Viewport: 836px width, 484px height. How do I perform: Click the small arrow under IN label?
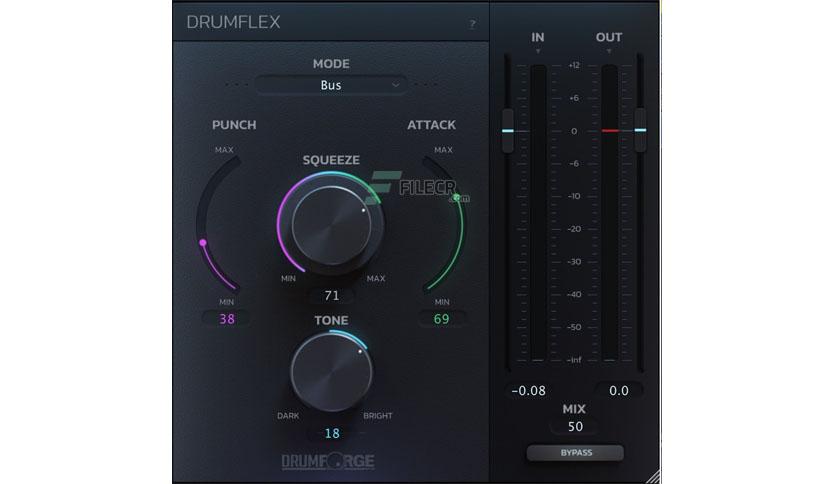click(538, 51)
